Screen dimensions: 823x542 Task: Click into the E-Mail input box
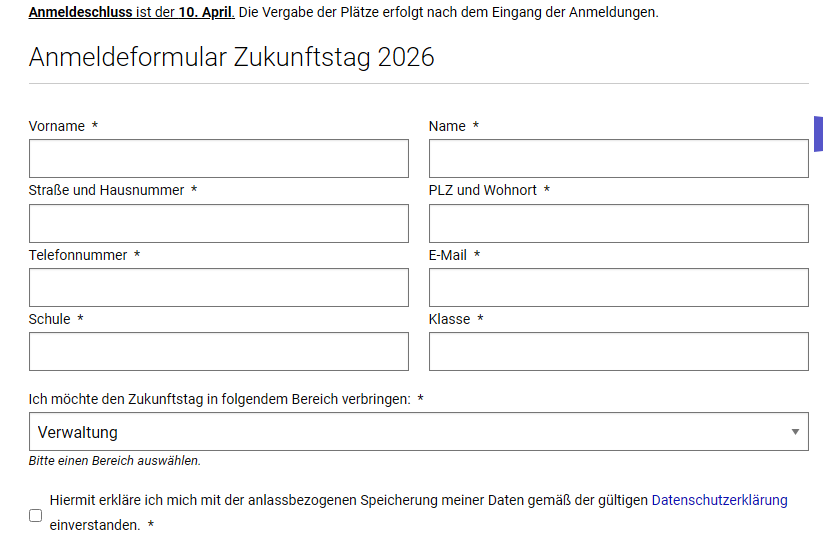point(618,287)
